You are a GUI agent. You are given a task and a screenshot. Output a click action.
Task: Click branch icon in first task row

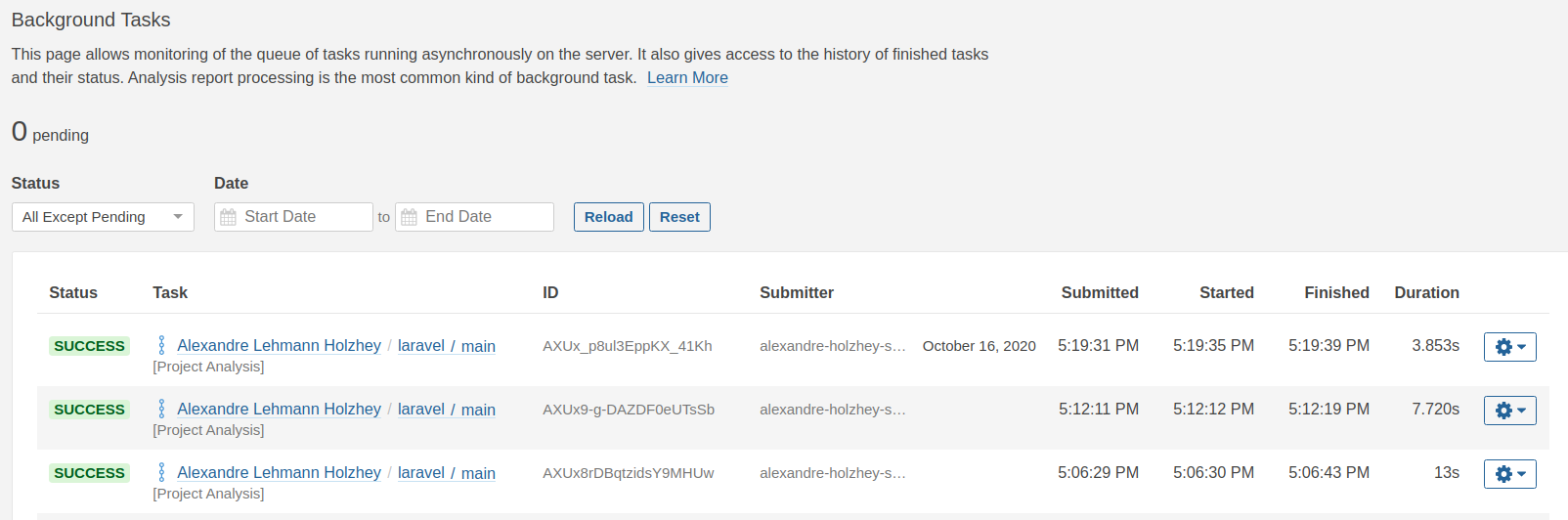(161, 346)
